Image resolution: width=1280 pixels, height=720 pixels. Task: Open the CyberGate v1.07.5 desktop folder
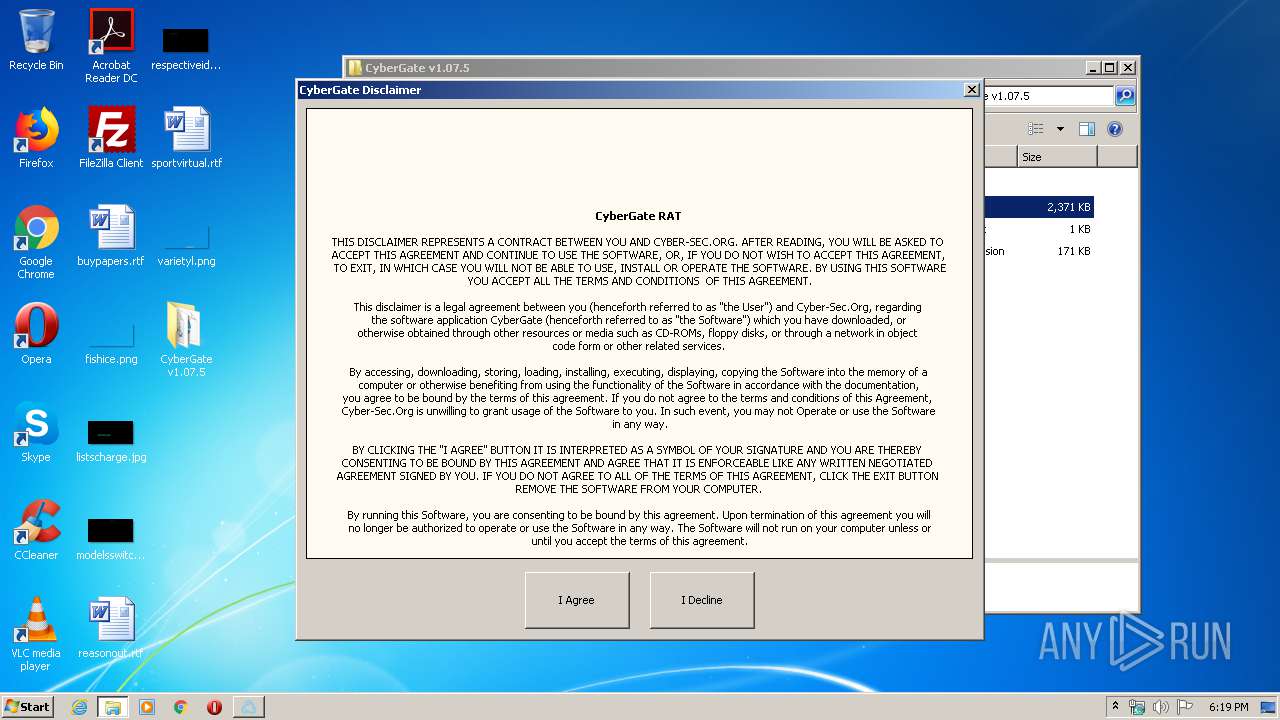coord(186,340)
